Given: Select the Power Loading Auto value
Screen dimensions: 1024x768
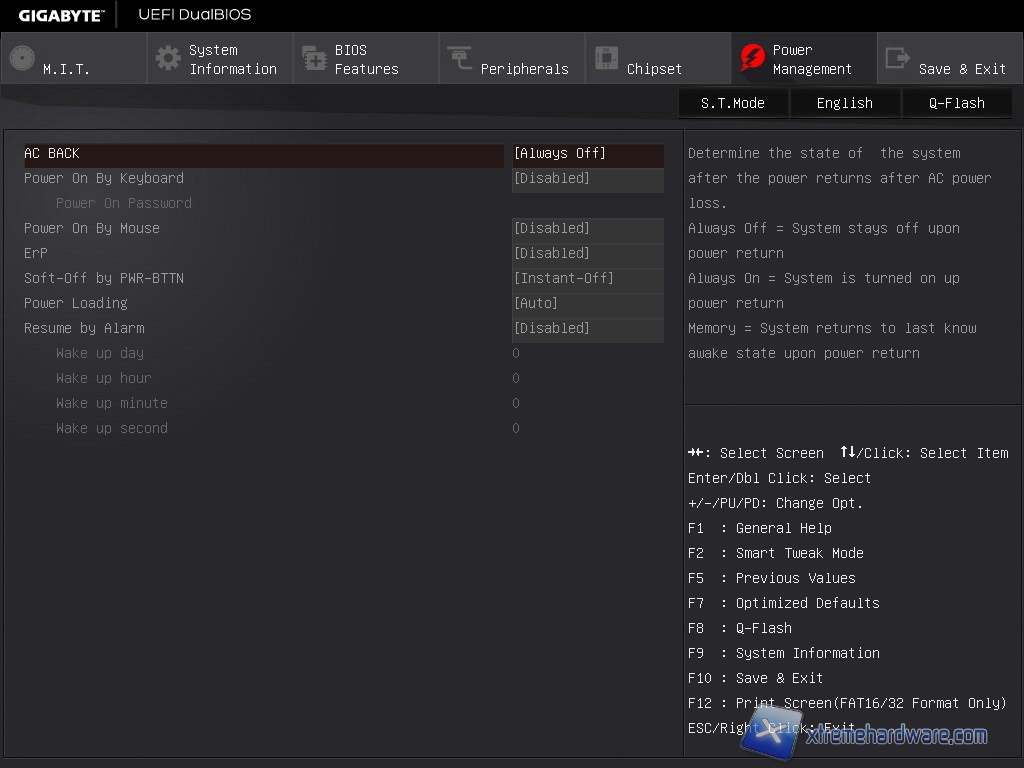Looking at the screenshot, I should pyautogui.click(x=587, y=304).
